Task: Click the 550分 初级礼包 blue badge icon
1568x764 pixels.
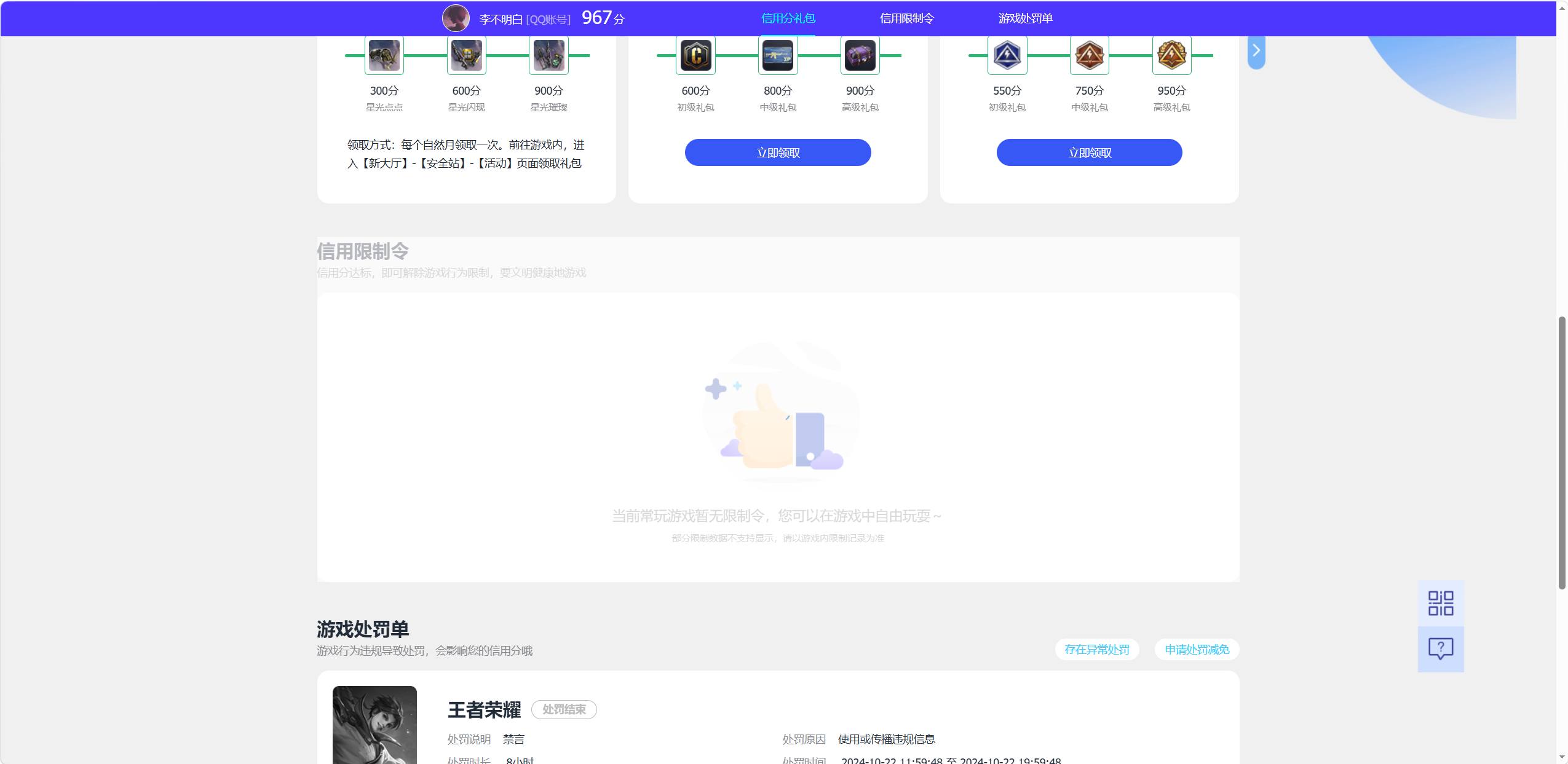Action: coord(1007,55)
